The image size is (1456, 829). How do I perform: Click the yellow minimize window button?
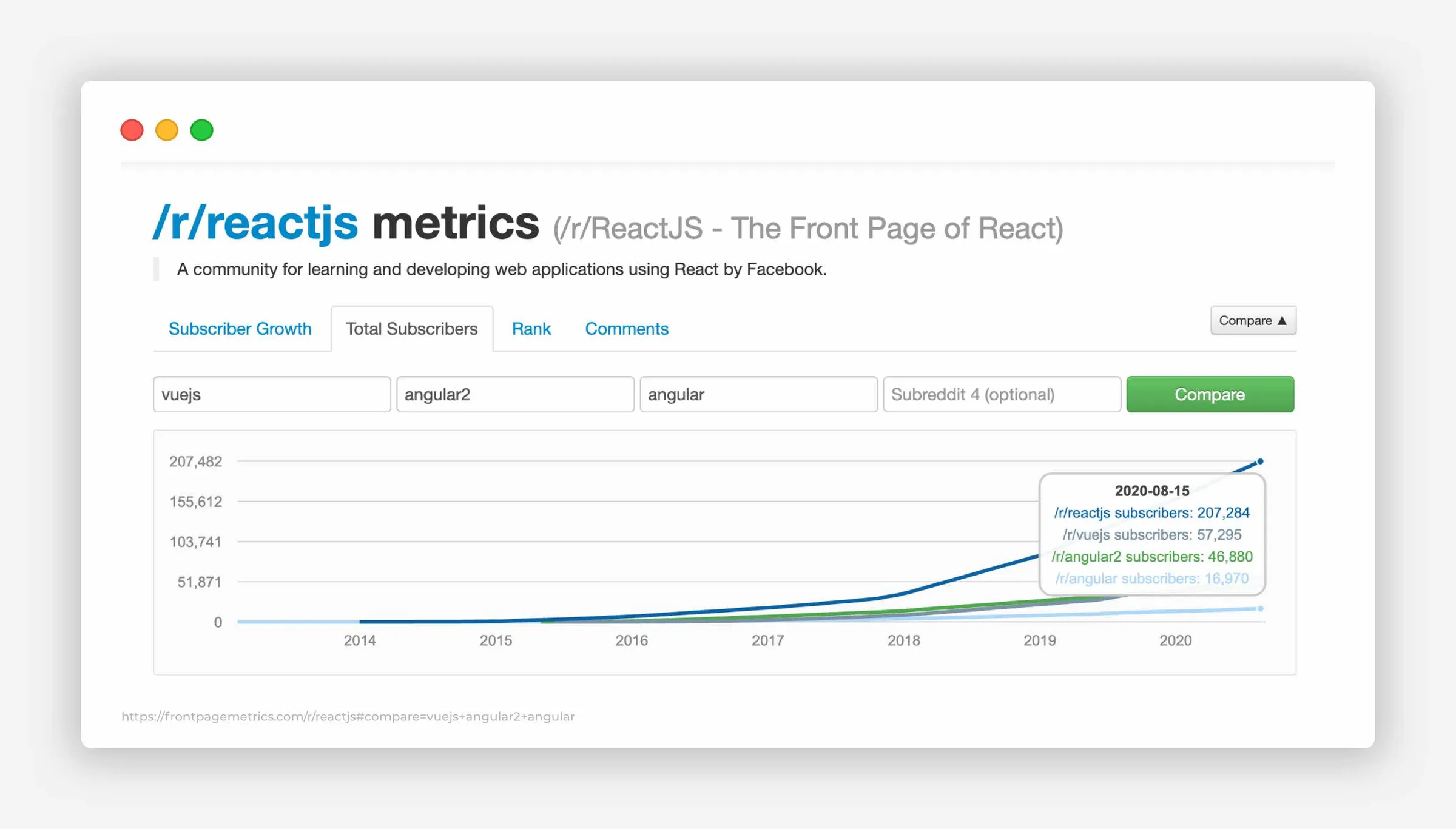click(167, 130)
